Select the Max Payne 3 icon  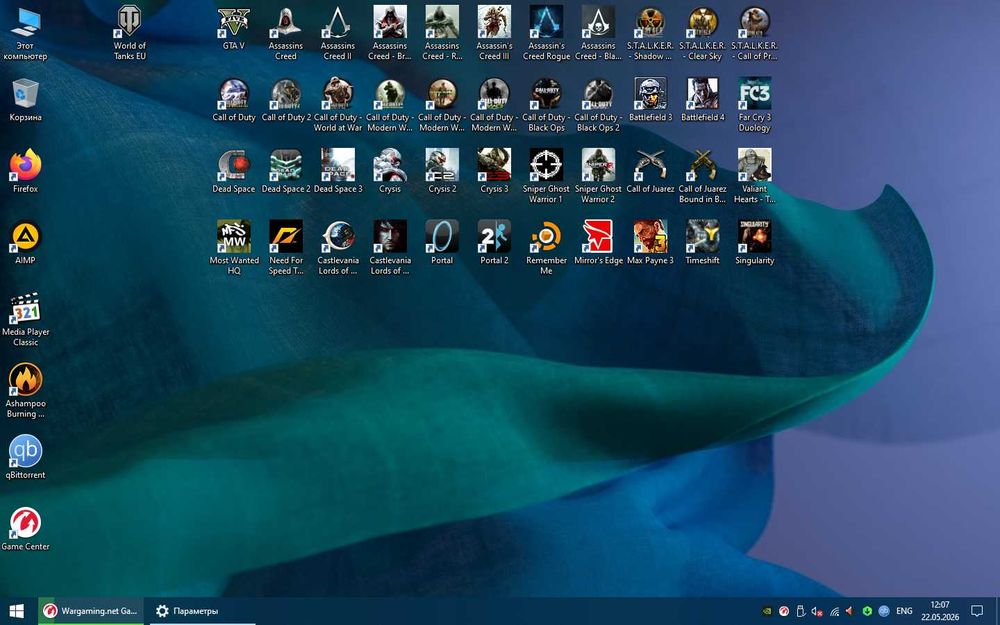(651, 243)
